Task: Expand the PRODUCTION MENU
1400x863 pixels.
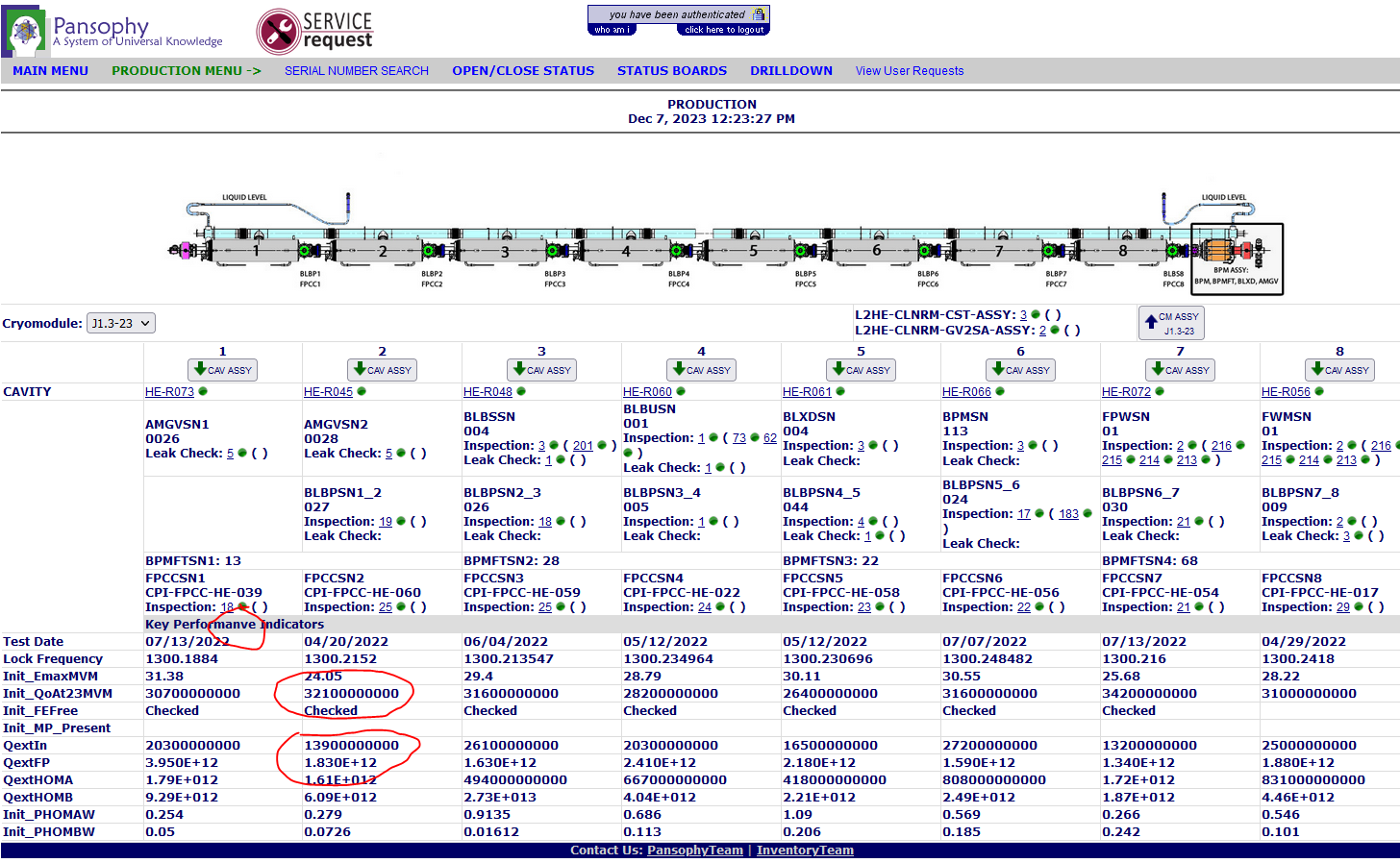Action: 186,71
